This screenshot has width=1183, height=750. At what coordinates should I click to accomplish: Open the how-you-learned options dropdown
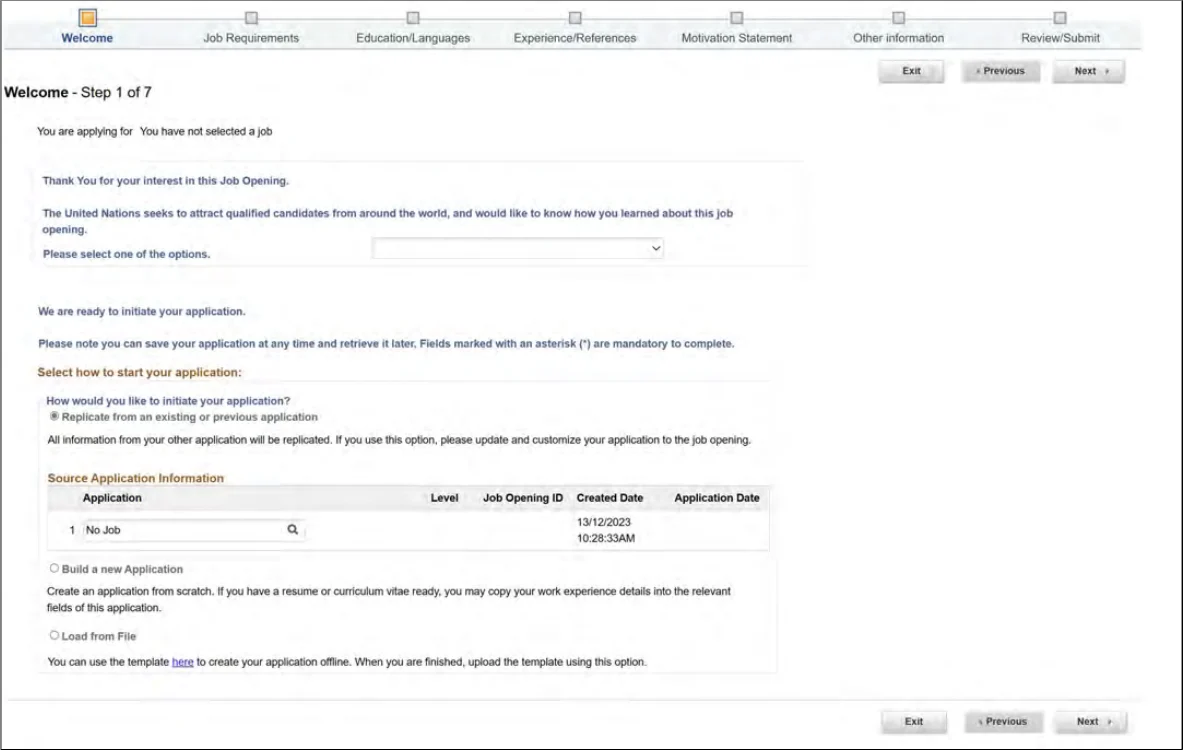(518, 248)
